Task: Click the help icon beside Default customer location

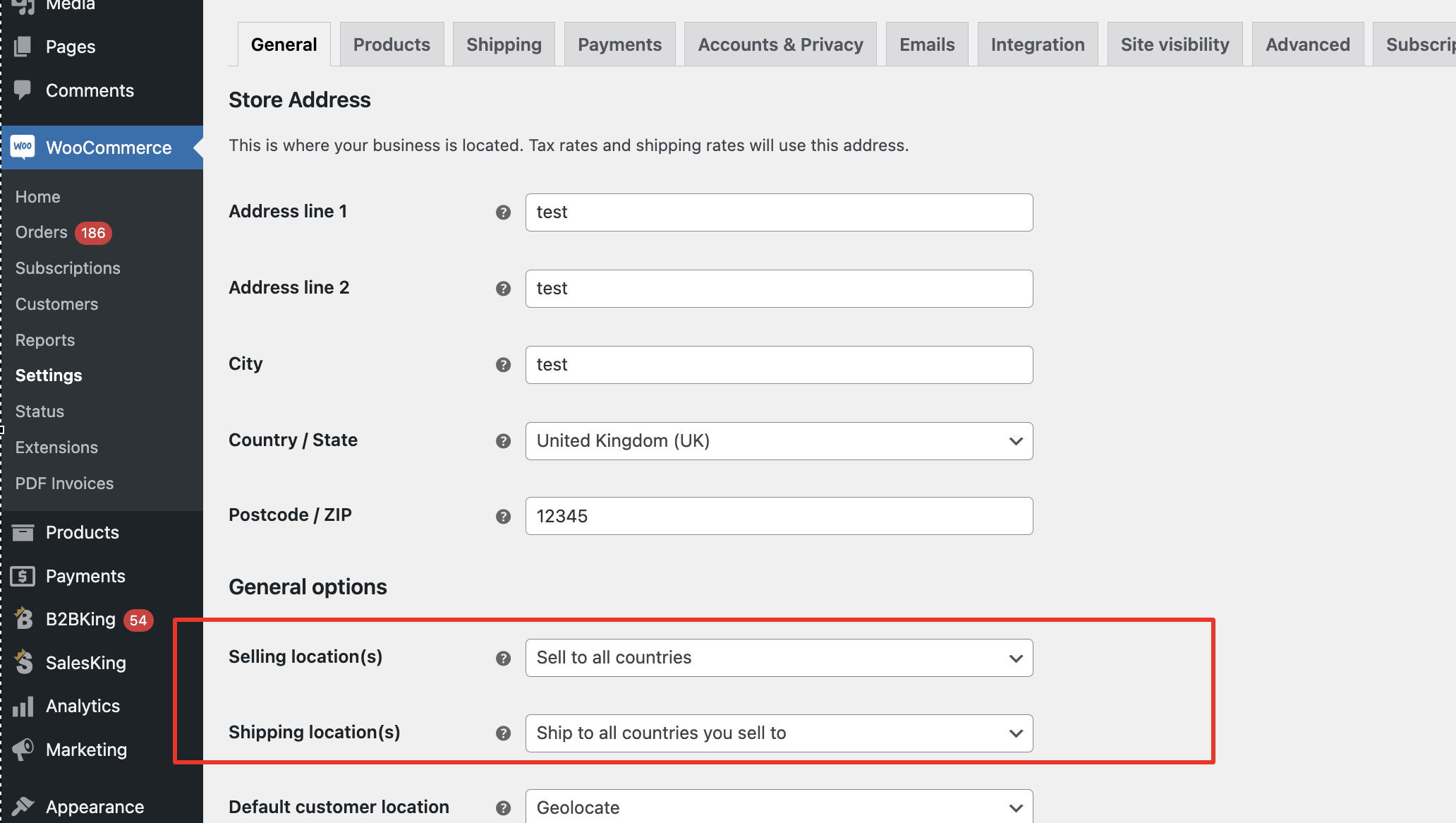Action: coord(503,808)
